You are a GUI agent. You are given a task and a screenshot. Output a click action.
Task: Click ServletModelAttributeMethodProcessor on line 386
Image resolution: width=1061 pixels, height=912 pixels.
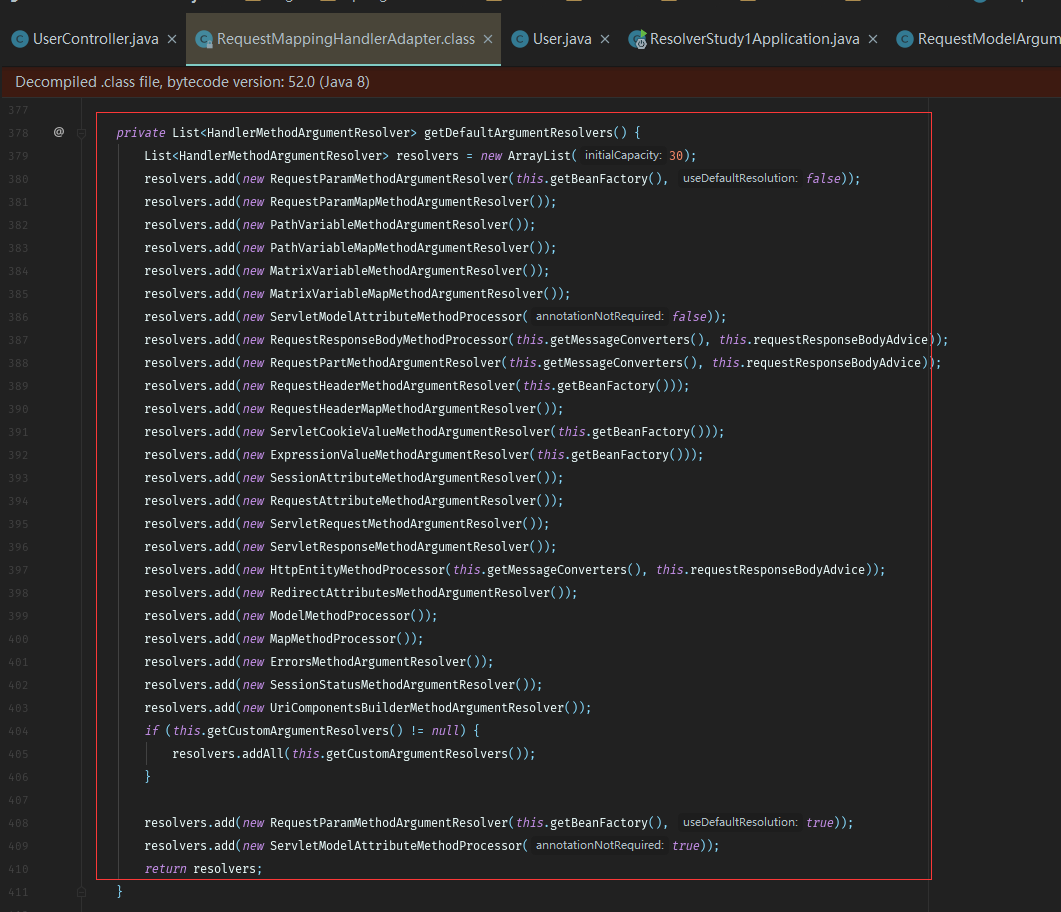(396, 317)
